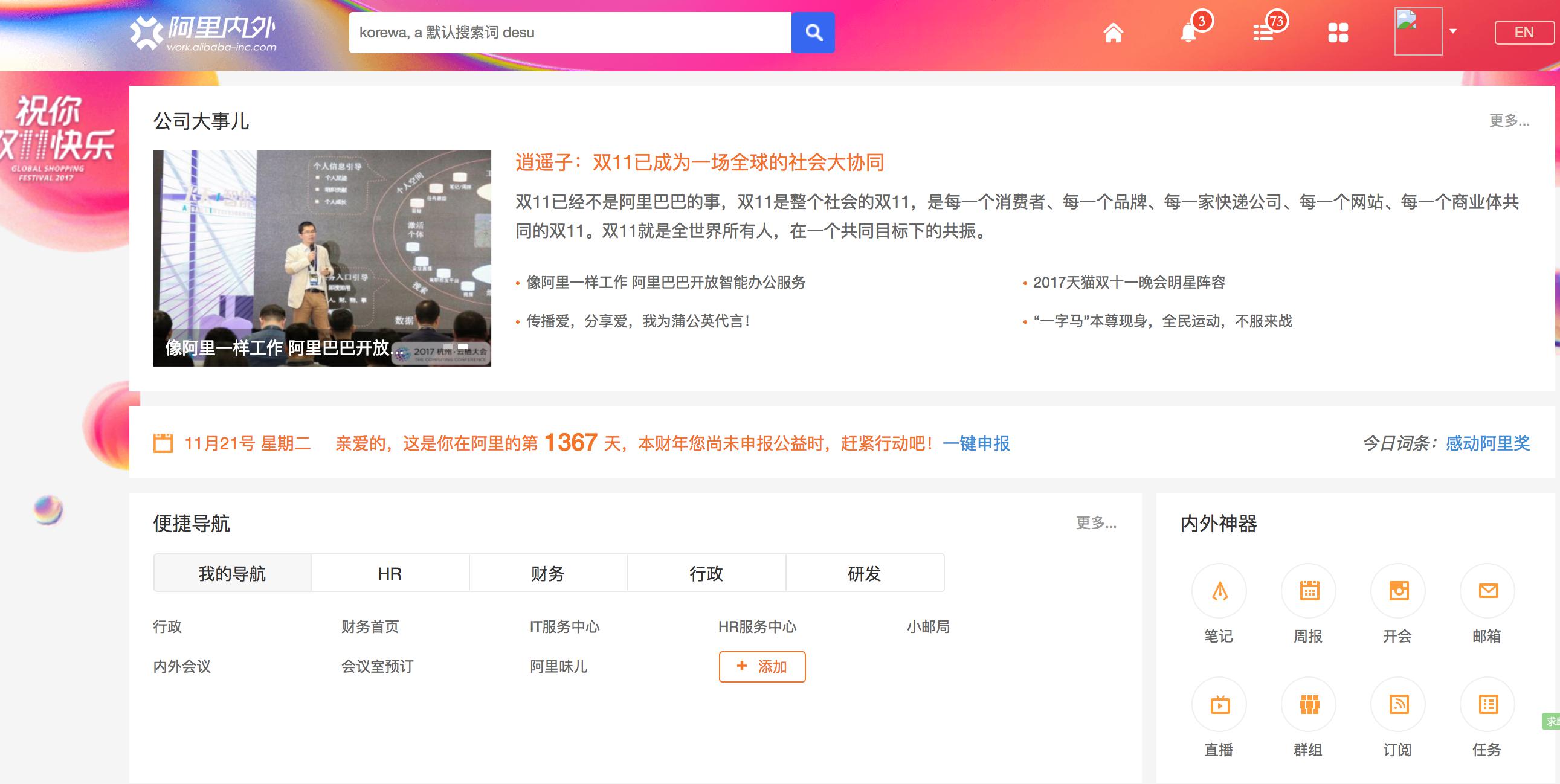Open the list icon with 73 badge
The width and height of the screenshot is (1560, 784).
(x=1263, y=33)
